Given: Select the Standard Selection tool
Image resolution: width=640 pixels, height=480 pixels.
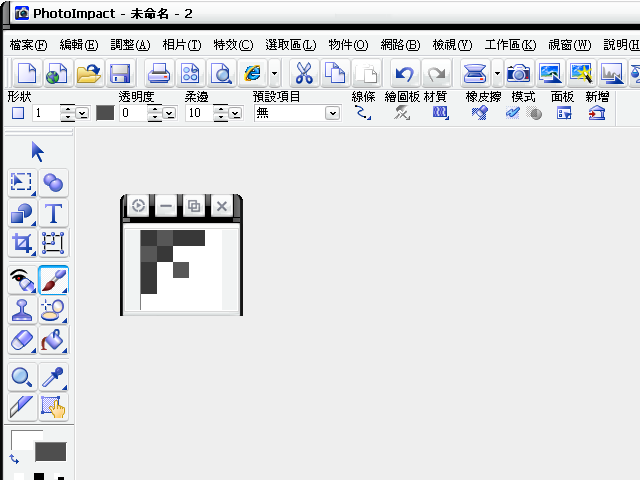Looking at the screenshot, I should (22, 182).
